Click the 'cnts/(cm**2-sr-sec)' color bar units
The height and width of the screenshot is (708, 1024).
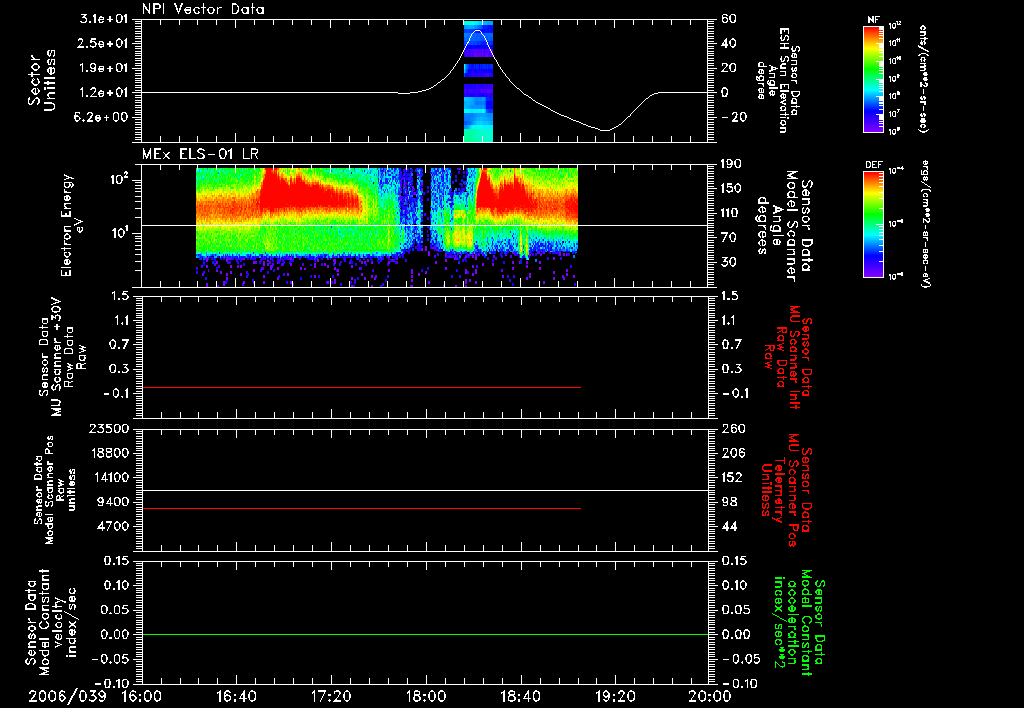(923, 78)
